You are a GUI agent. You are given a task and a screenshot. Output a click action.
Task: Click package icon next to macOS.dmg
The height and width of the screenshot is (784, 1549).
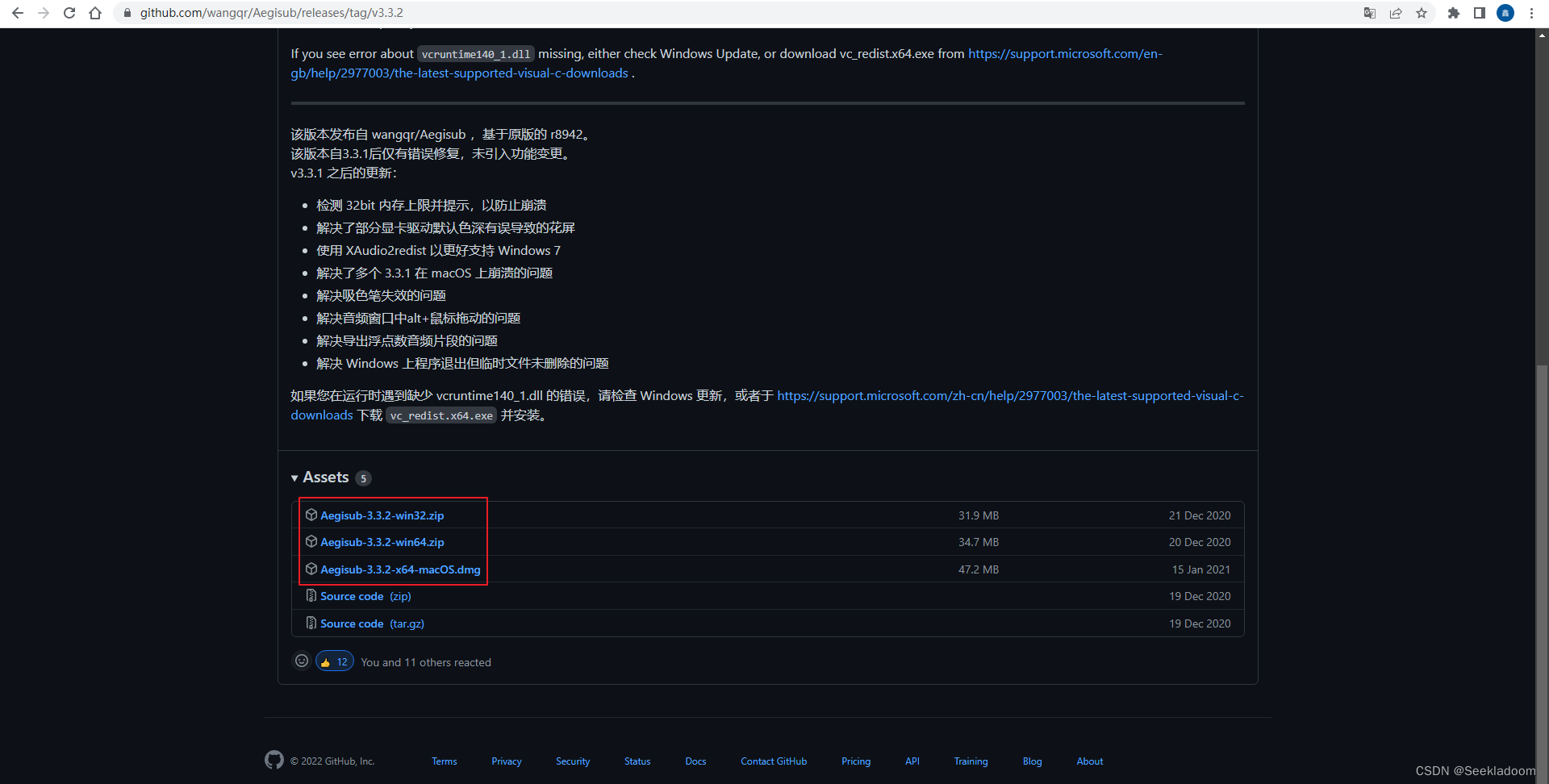[x=311, y=569]
